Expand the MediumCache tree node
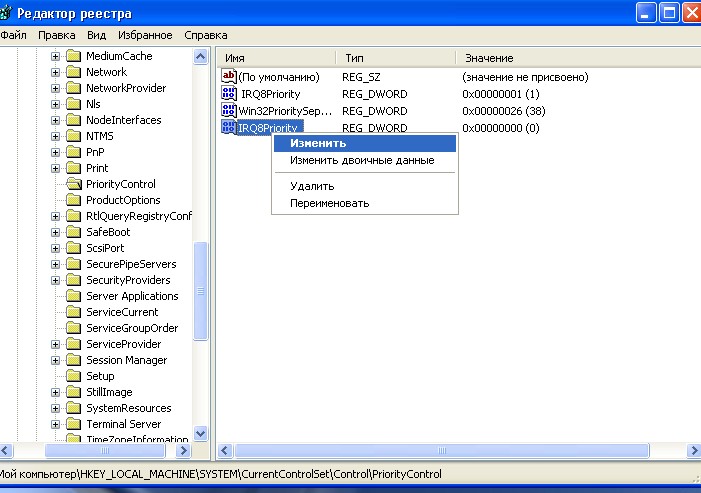This screenshot has height=493, width=701. click(x=55, y=56)
